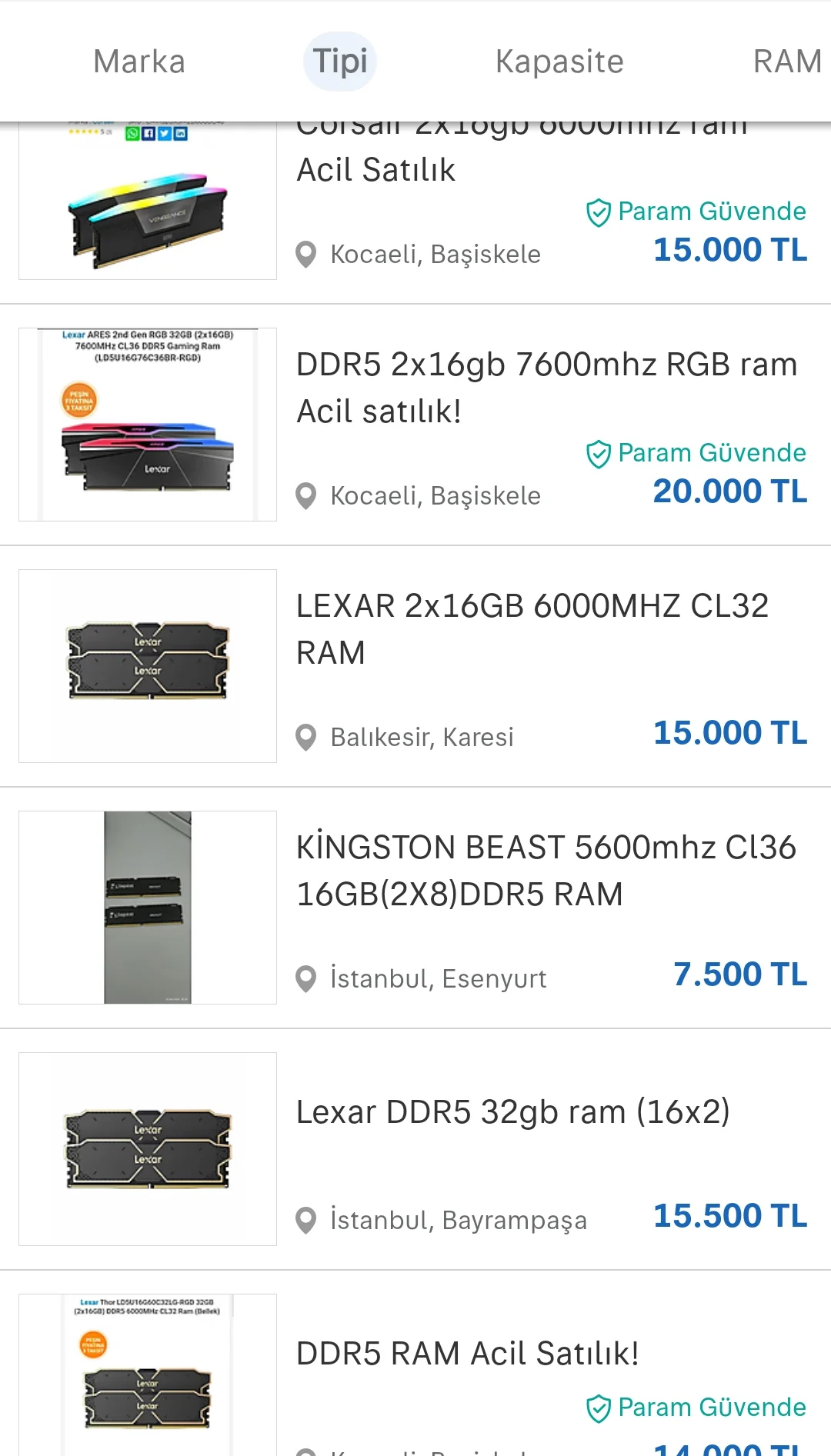Image resolution: width=831 pixels, height=1456 pixels.
Task: Open the Kapasite filter tab
Action: point(559,62)
